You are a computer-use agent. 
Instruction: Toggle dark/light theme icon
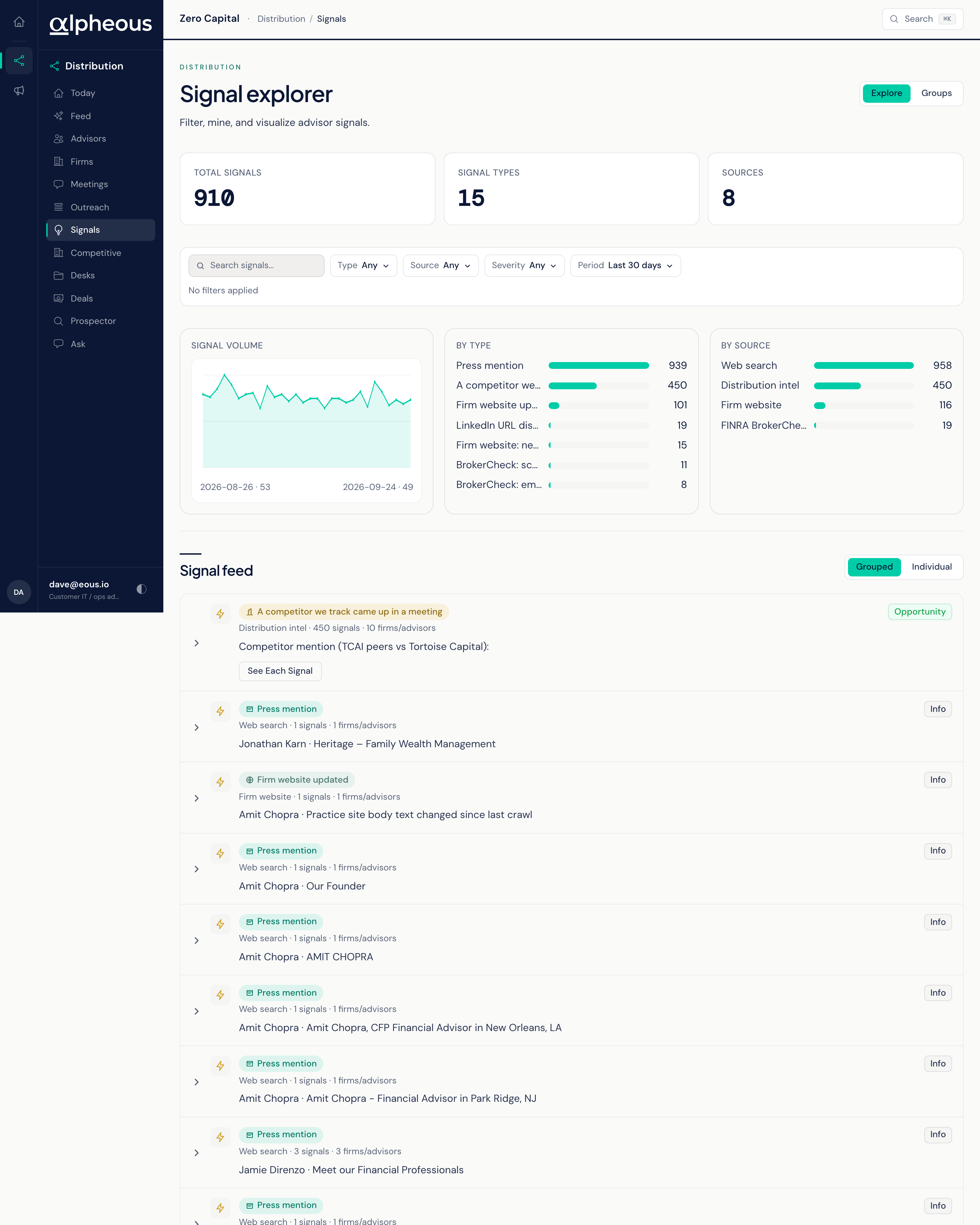click(142, 589)
